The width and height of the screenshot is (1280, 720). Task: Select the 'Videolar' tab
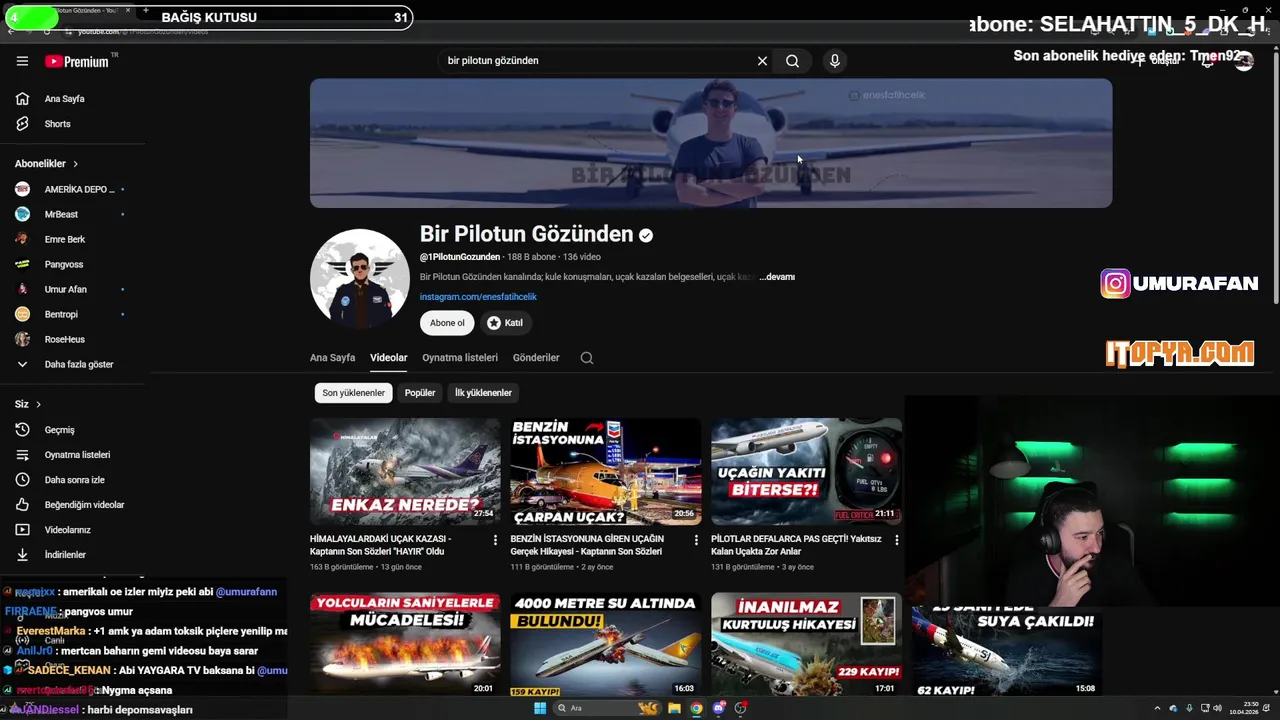[x=389, y=358]
